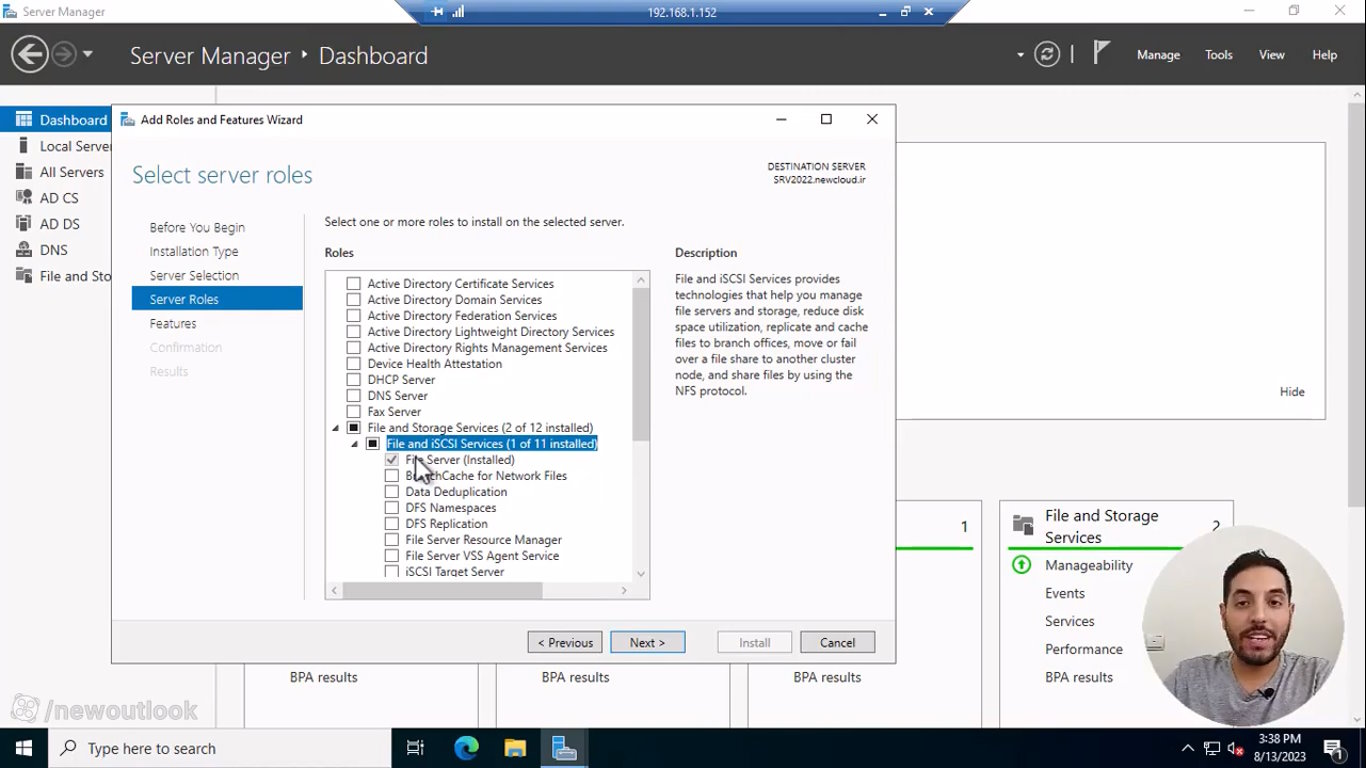Check Active Directory Domain Services
Image resolution: width=1366 pixels, height=768 pixels.
tap(353, 300)
